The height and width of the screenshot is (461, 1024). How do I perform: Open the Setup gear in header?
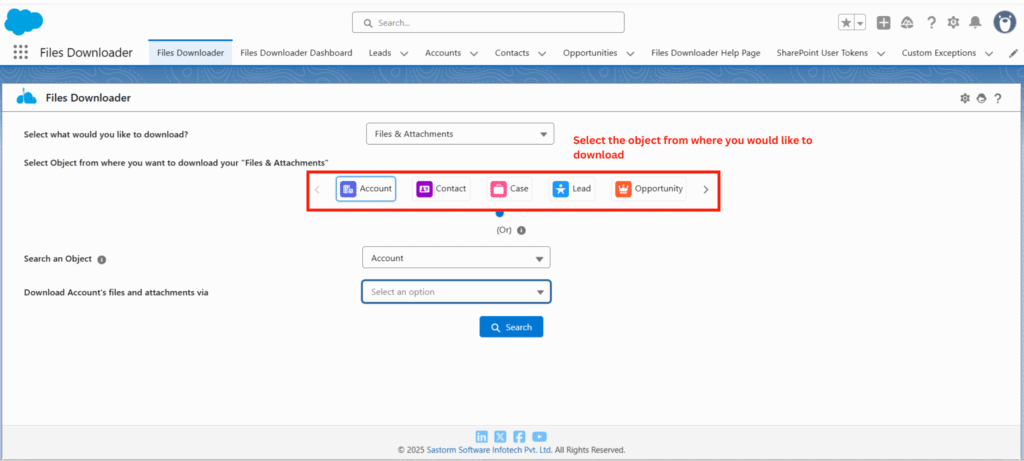[953, 23]
